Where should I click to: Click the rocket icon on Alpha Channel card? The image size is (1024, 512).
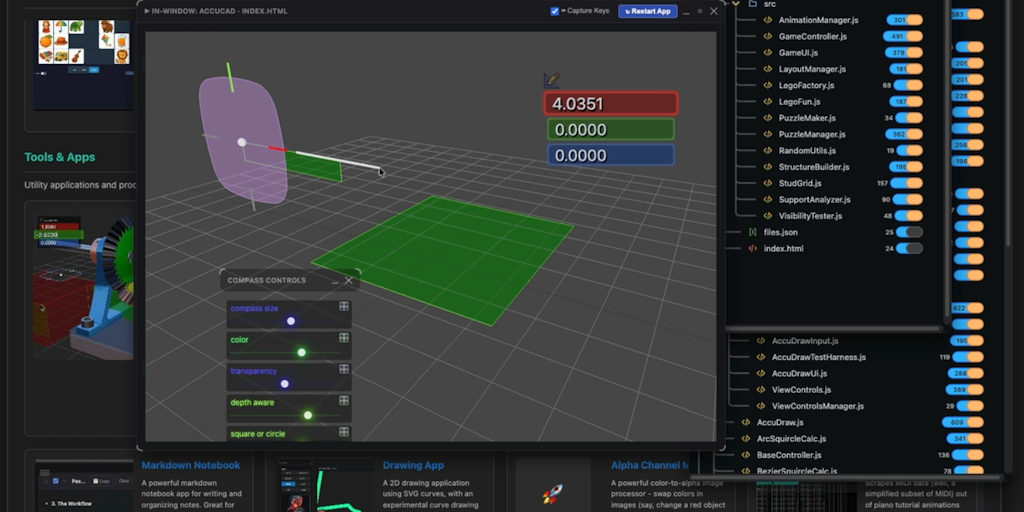tap(552, 493)
